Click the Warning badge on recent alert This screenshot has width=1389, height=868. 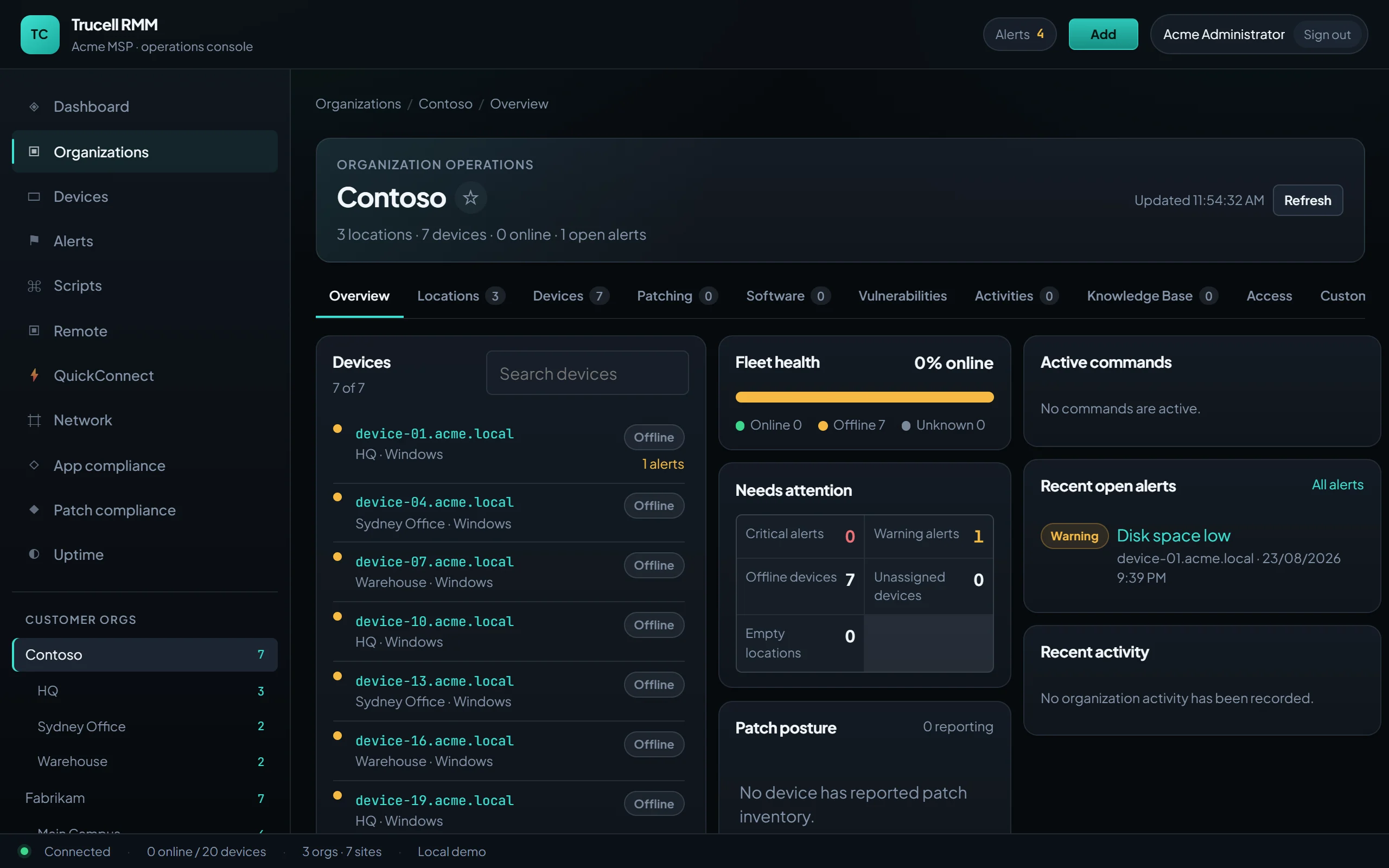(x=1074, y=536)
